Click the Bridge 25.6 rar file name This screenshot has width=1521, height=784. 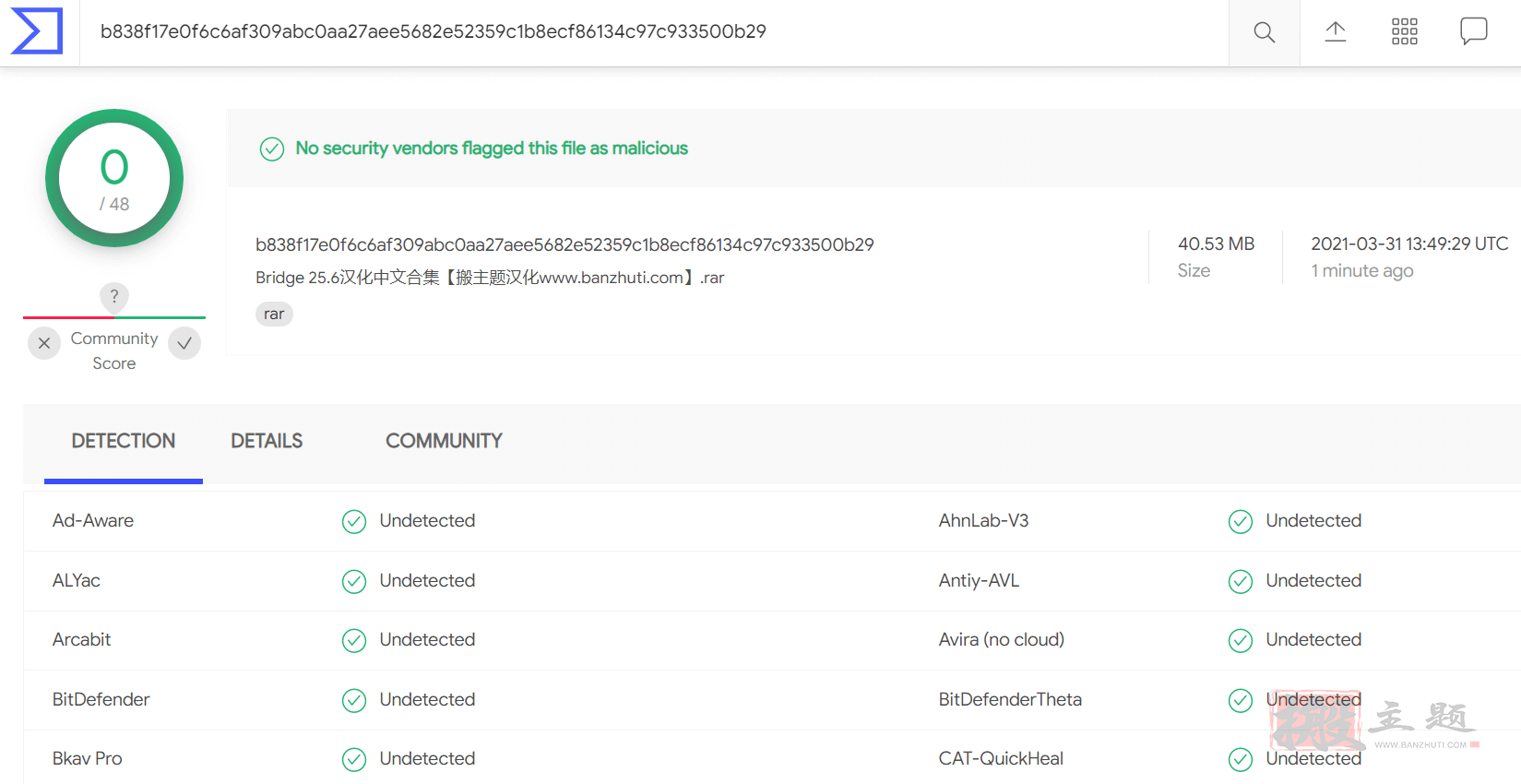click(x=490, y=278)
